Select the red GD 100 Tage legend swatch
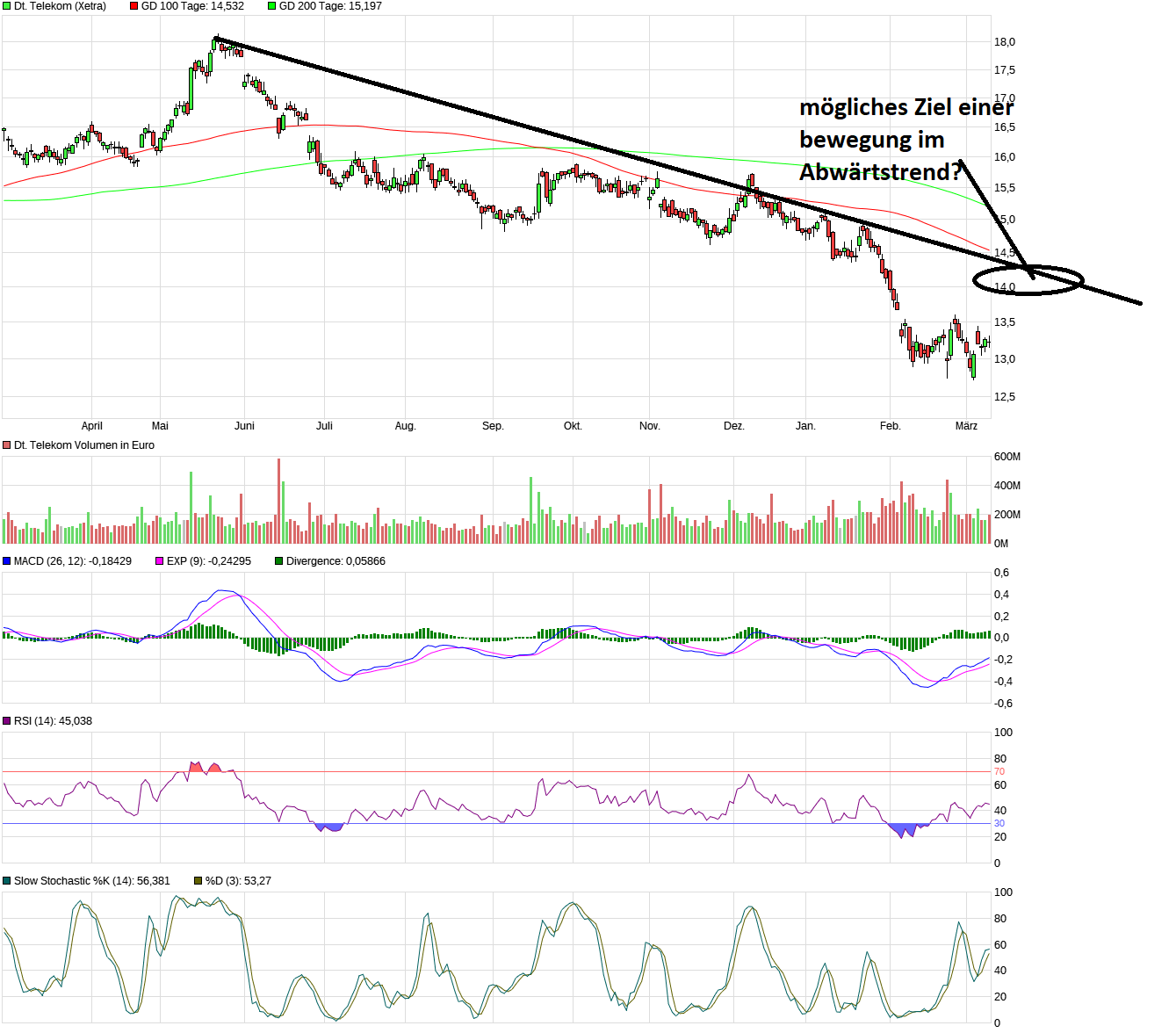Image resolution: width=1176 pixels, height=1033 pixels. point(134,6)
